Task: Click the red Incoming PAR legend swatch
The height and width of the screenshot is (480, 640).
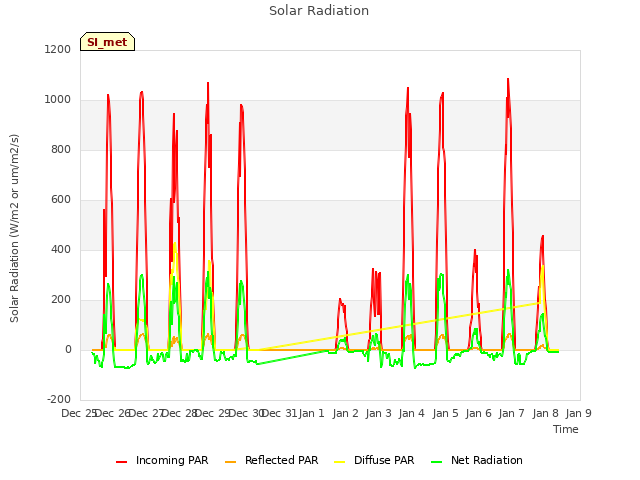Action: click(x=122, y=461)
